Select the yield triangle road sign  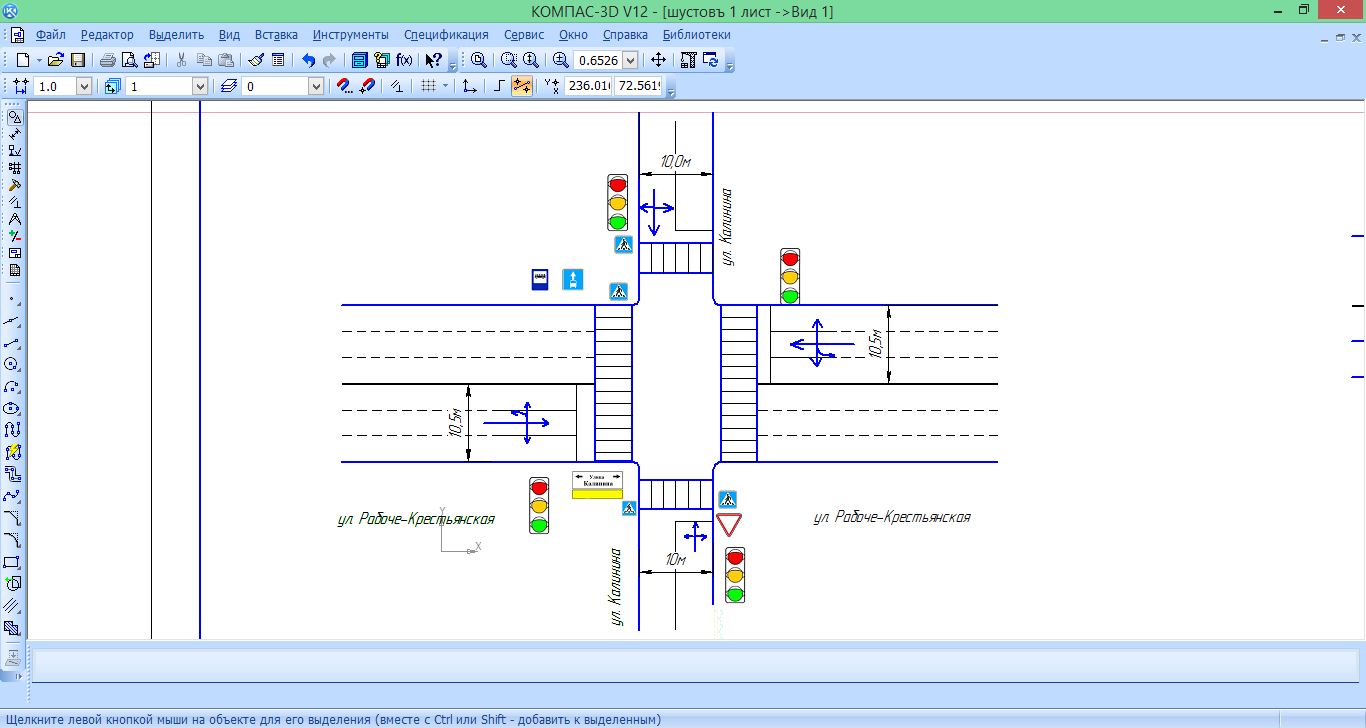(729, 525)
